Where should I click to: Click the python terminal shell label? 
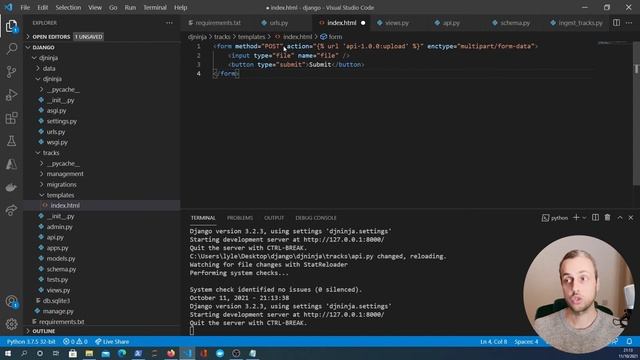click(x=555, y=218)
